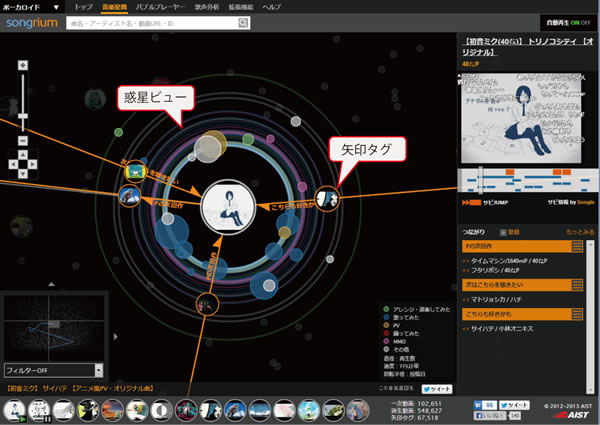Pan the map down with the arrow pad
600x425 pixels.
point(23,174)
